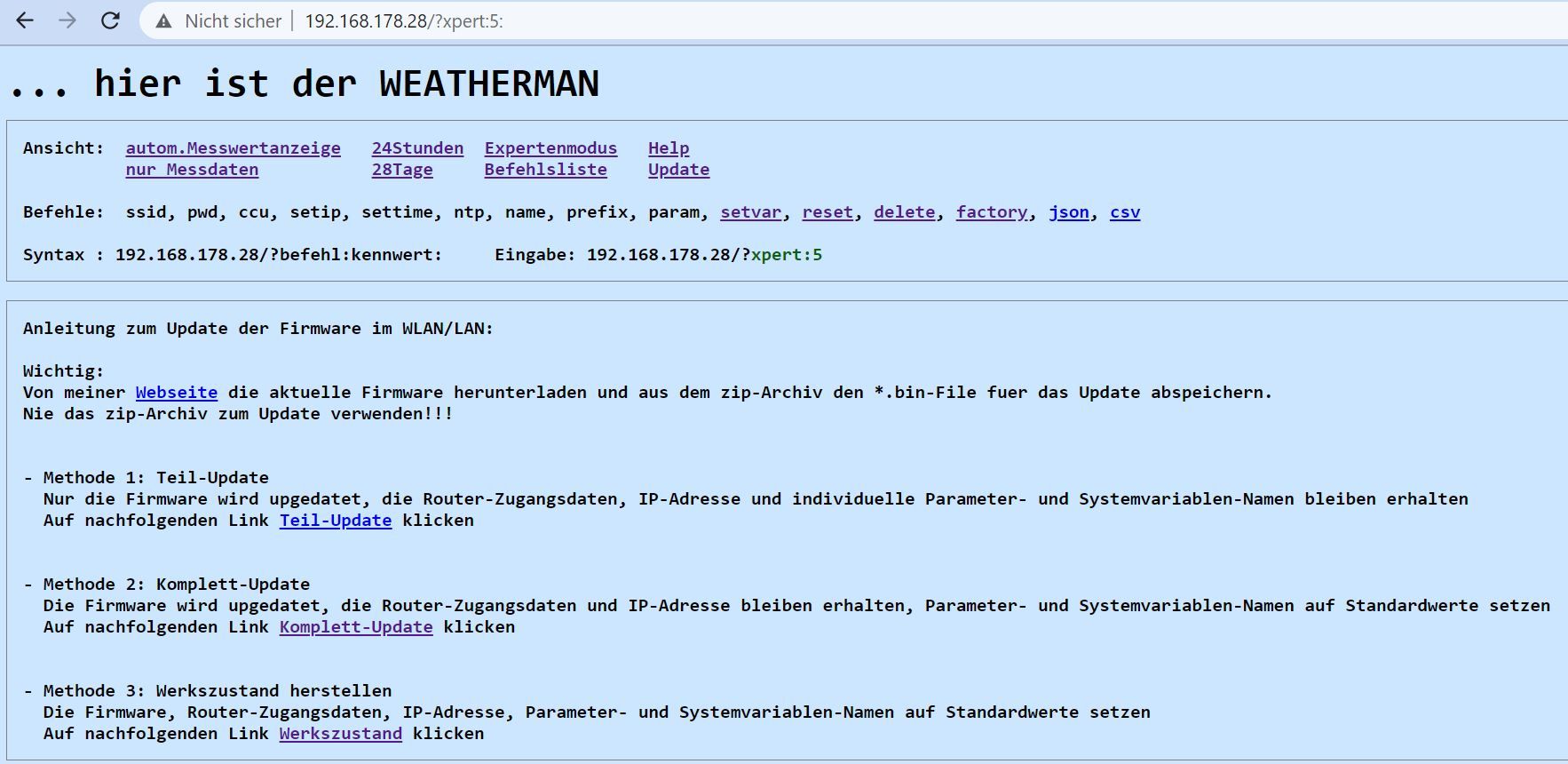The height and width of the screenshot is (764, 1568).
Task: Click the setvar command link
Action: pos(751,212)
